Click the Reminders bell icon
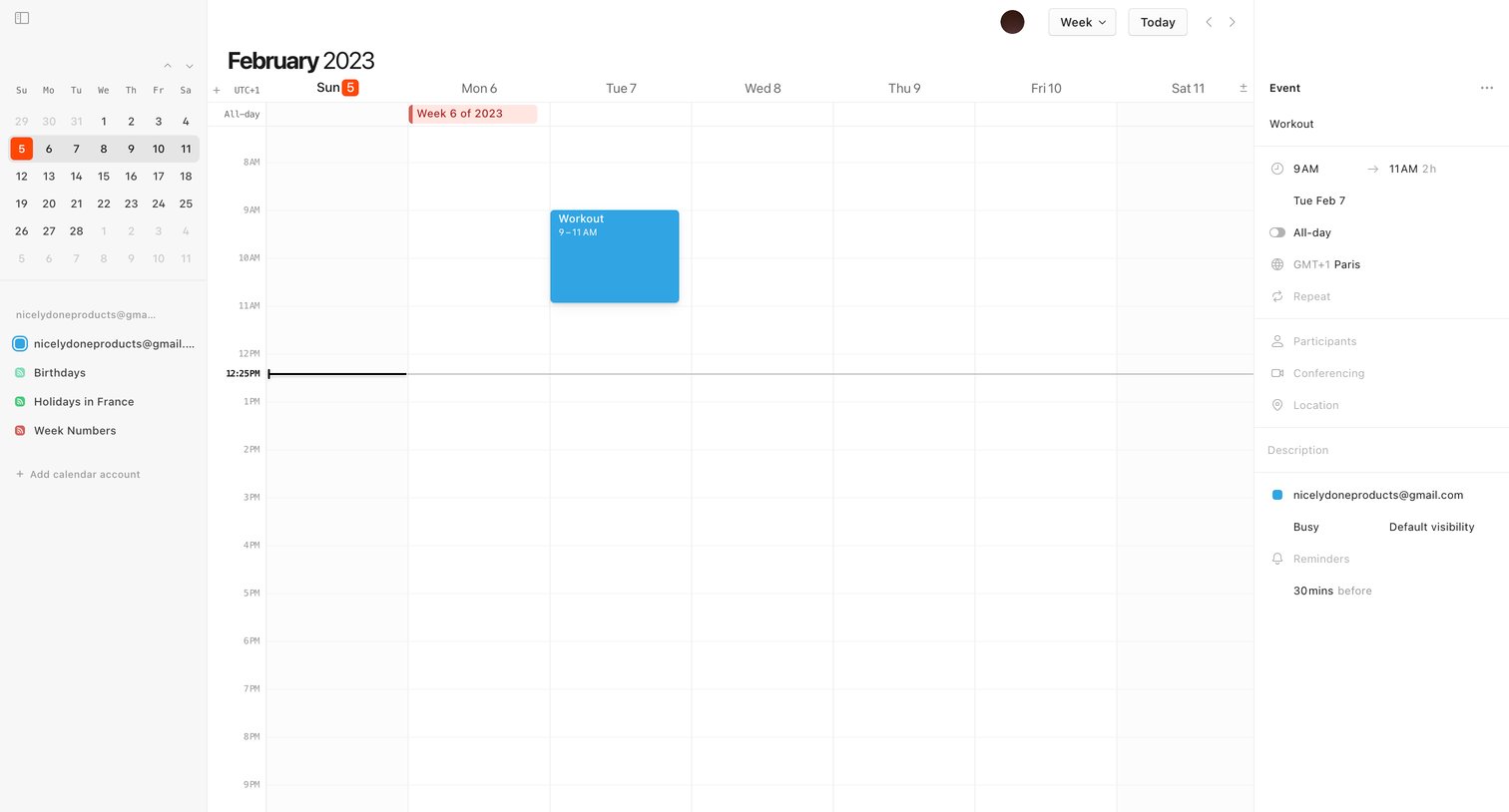 click(1277, 559)
